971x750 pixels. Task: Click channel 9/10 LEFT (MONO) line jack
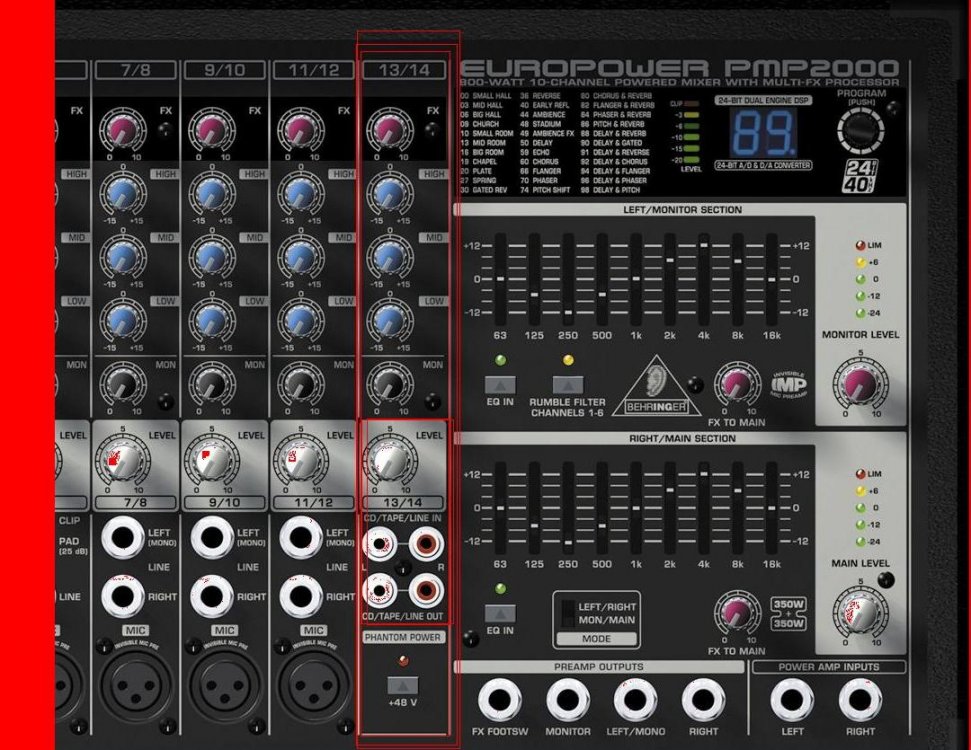(x=212, y=538)
